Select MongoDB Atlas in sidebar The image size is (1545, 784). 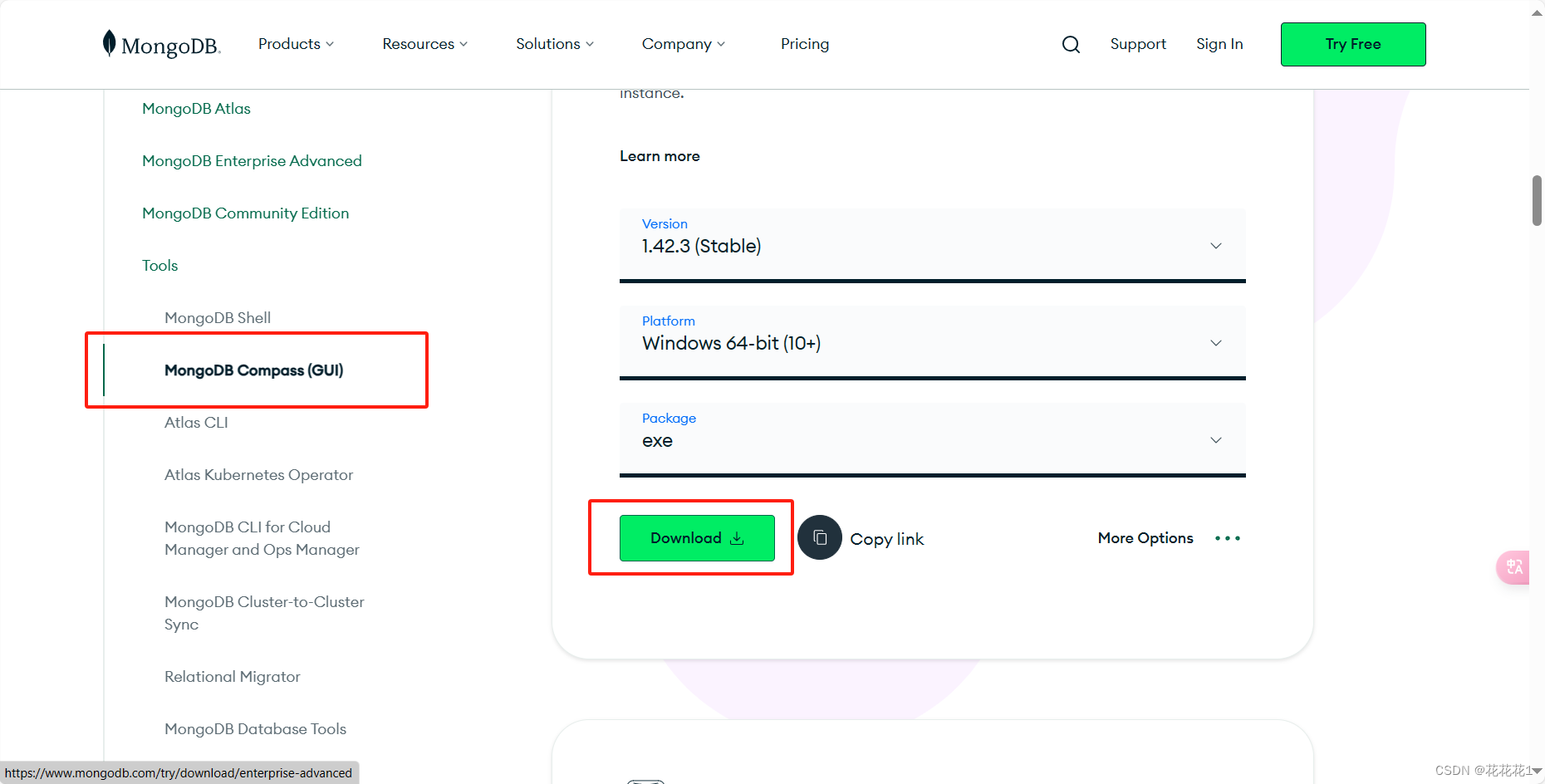point(196,109)
